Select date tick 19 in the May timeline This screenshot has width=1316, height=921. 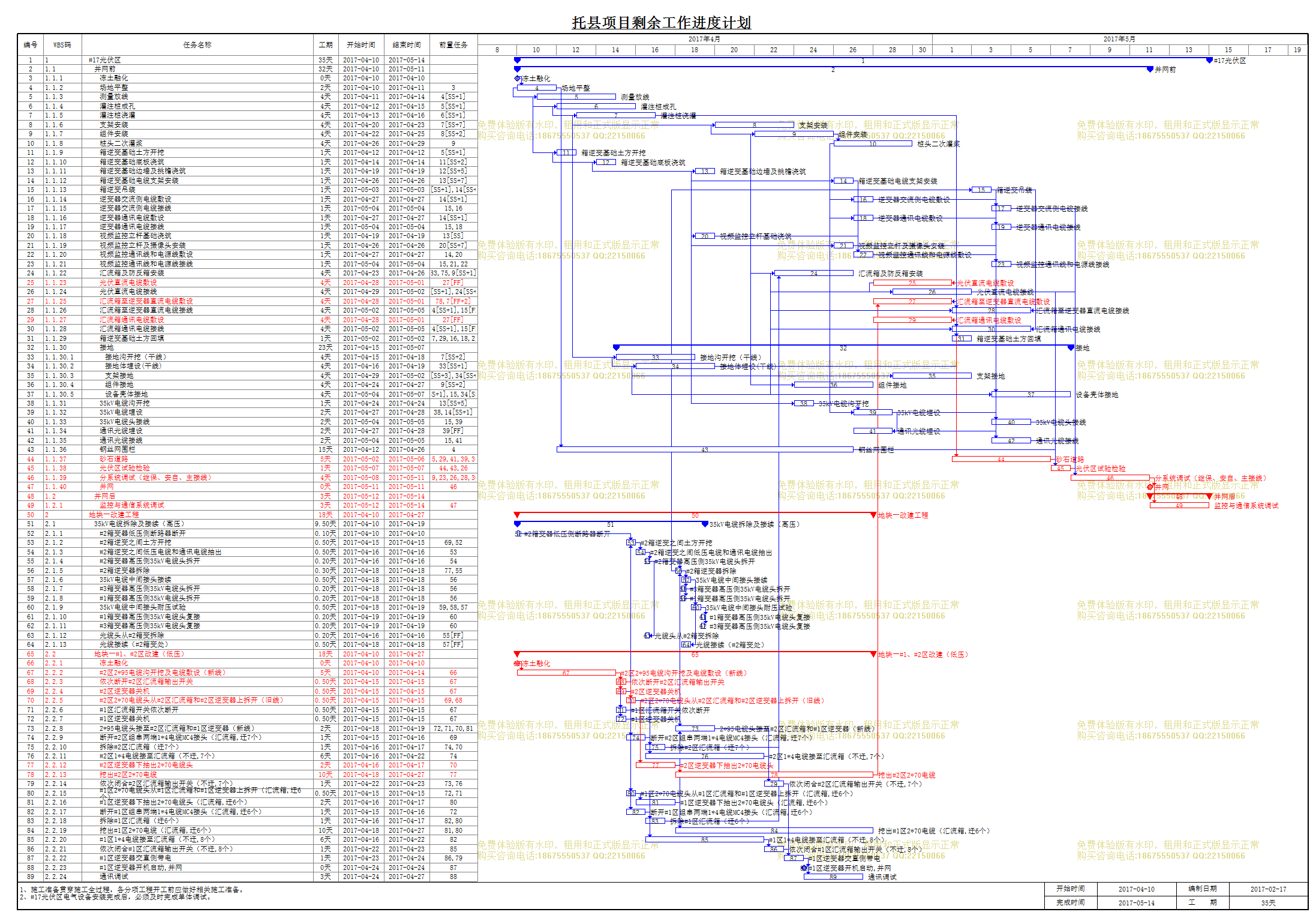point(1297,50)
